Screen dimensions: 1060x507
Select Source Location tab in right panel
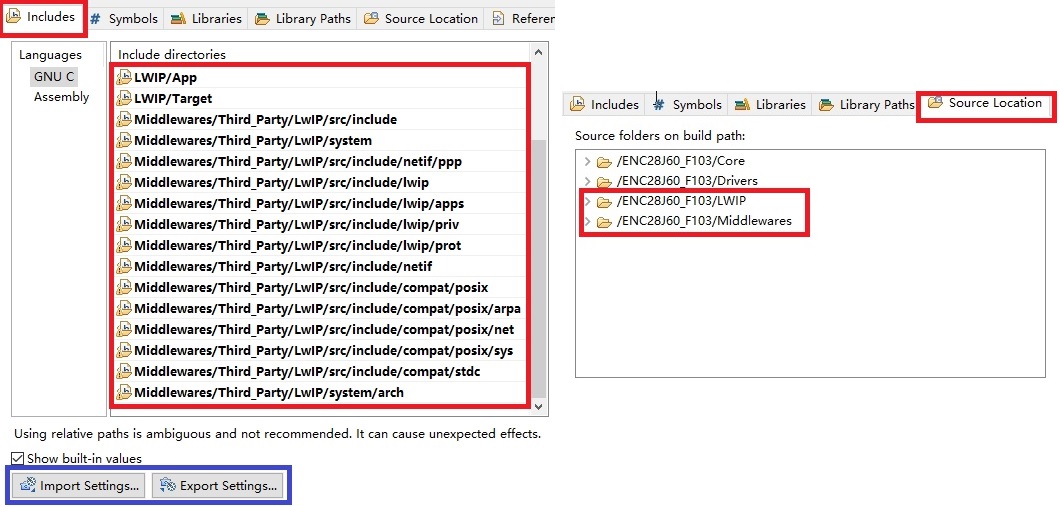pos(986,103)
